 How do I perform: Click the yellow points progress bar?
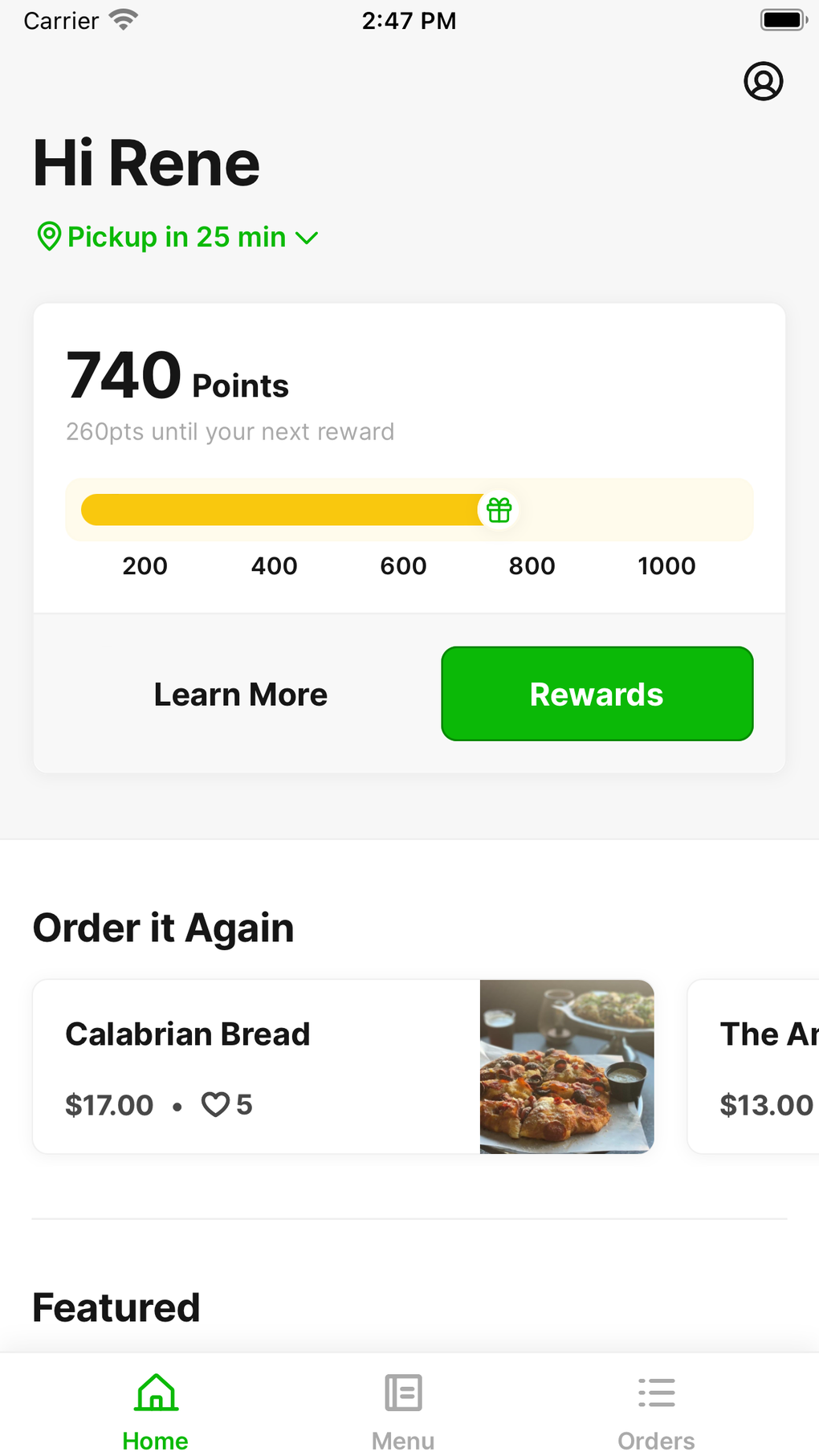pos(281,510)
